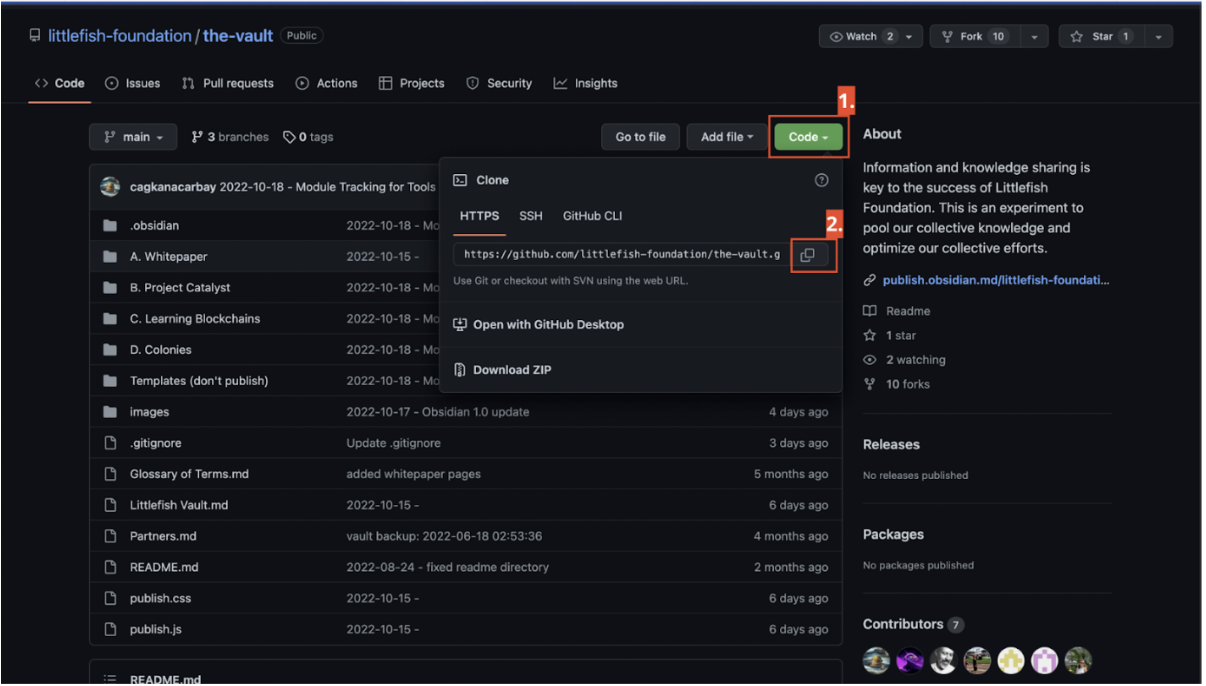Screen dimensions: 1206x686
Task: Open the Add file dropdown
Action: (726, 137)
